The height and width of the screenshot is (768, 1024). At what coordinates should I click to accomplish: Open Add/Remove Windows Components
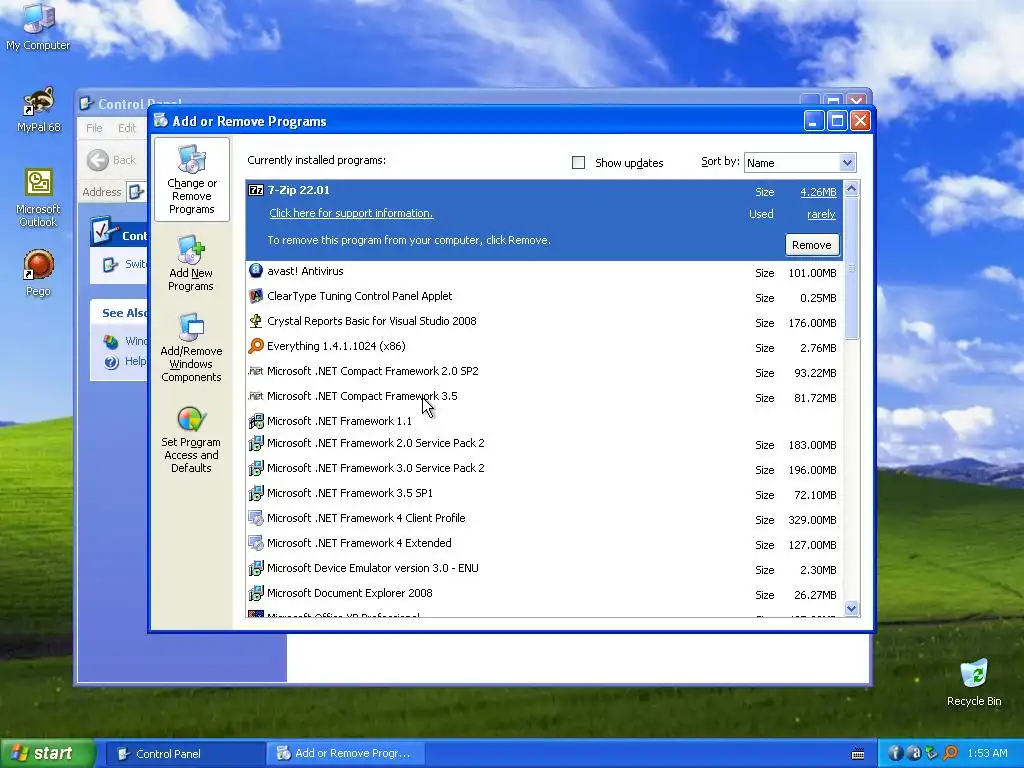(x=191, y=348)
